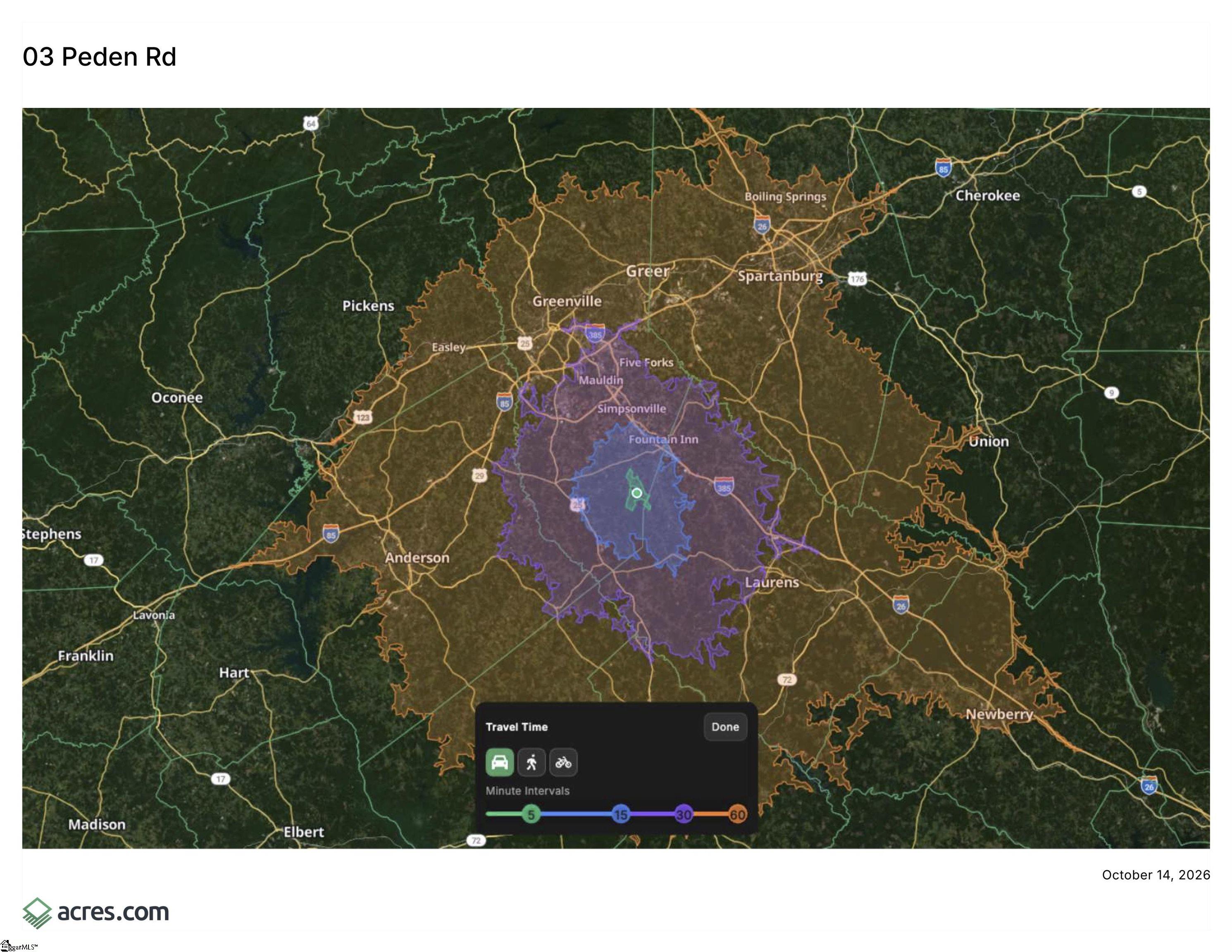Click the Simpsonville label
Screen dimensions: 1232x952
[x=632, y=408]
